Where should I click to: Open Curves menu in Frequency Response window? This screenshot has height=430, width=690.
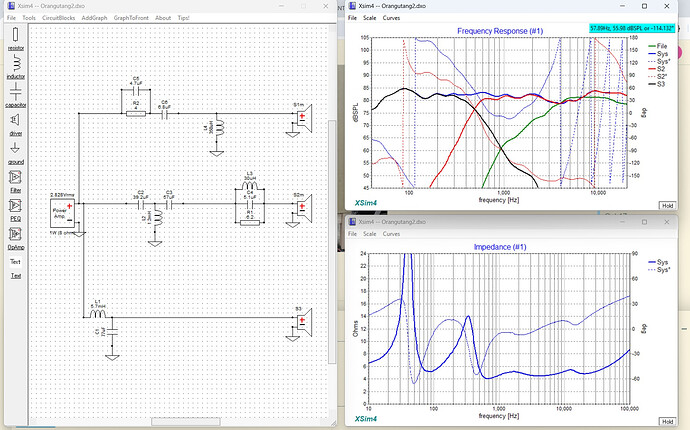pos(391,18)
